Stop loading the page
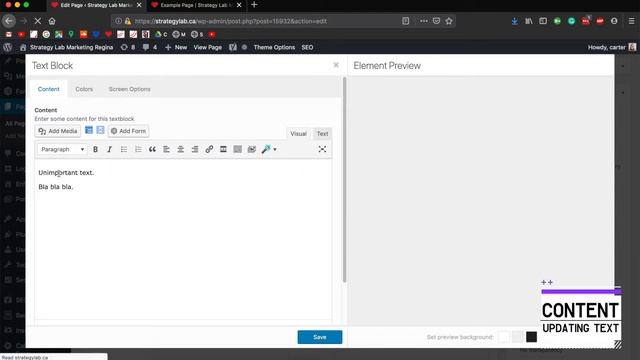 coord(37,21)
